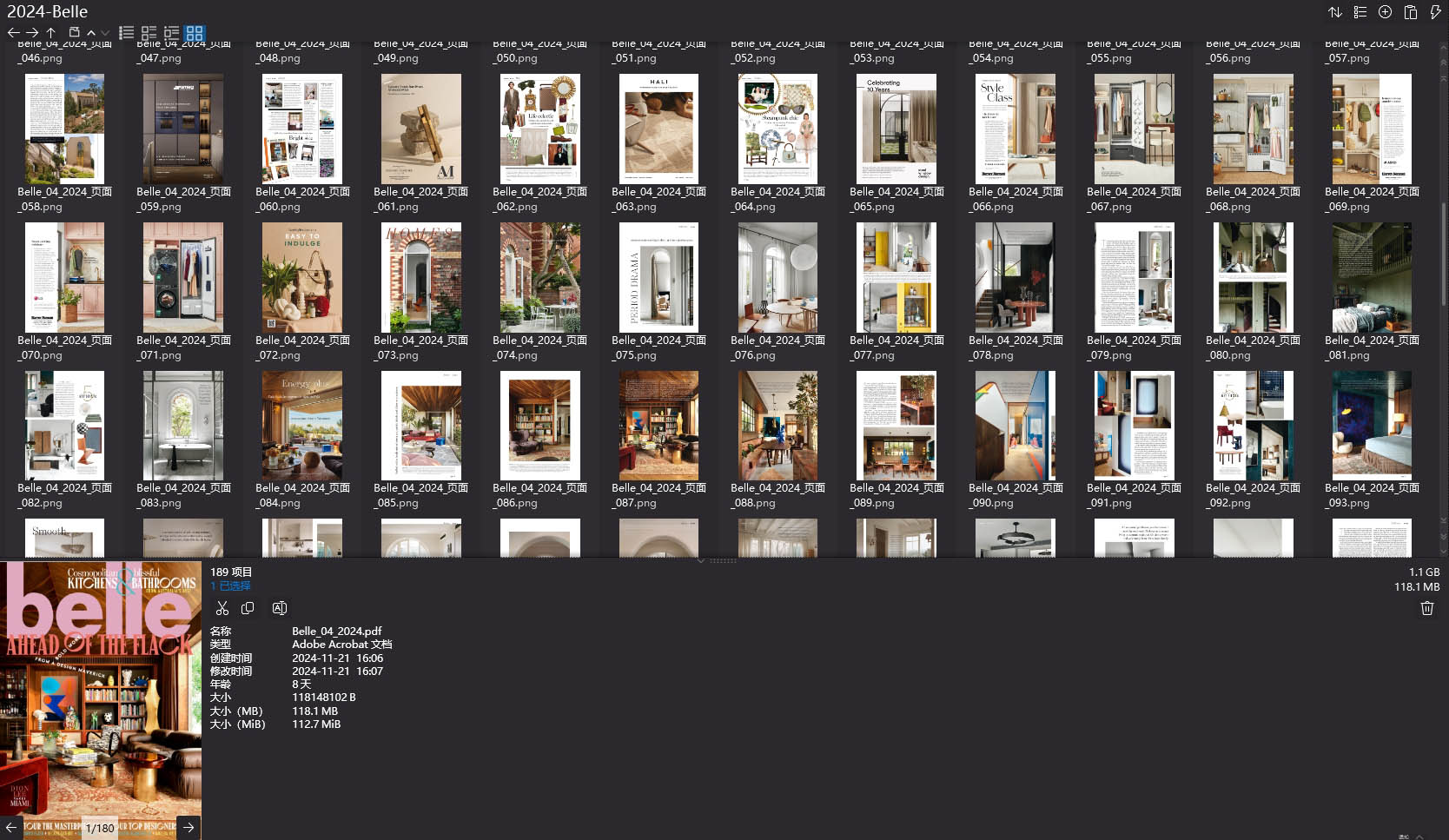Go back with the left arrow

coord(13,33)
